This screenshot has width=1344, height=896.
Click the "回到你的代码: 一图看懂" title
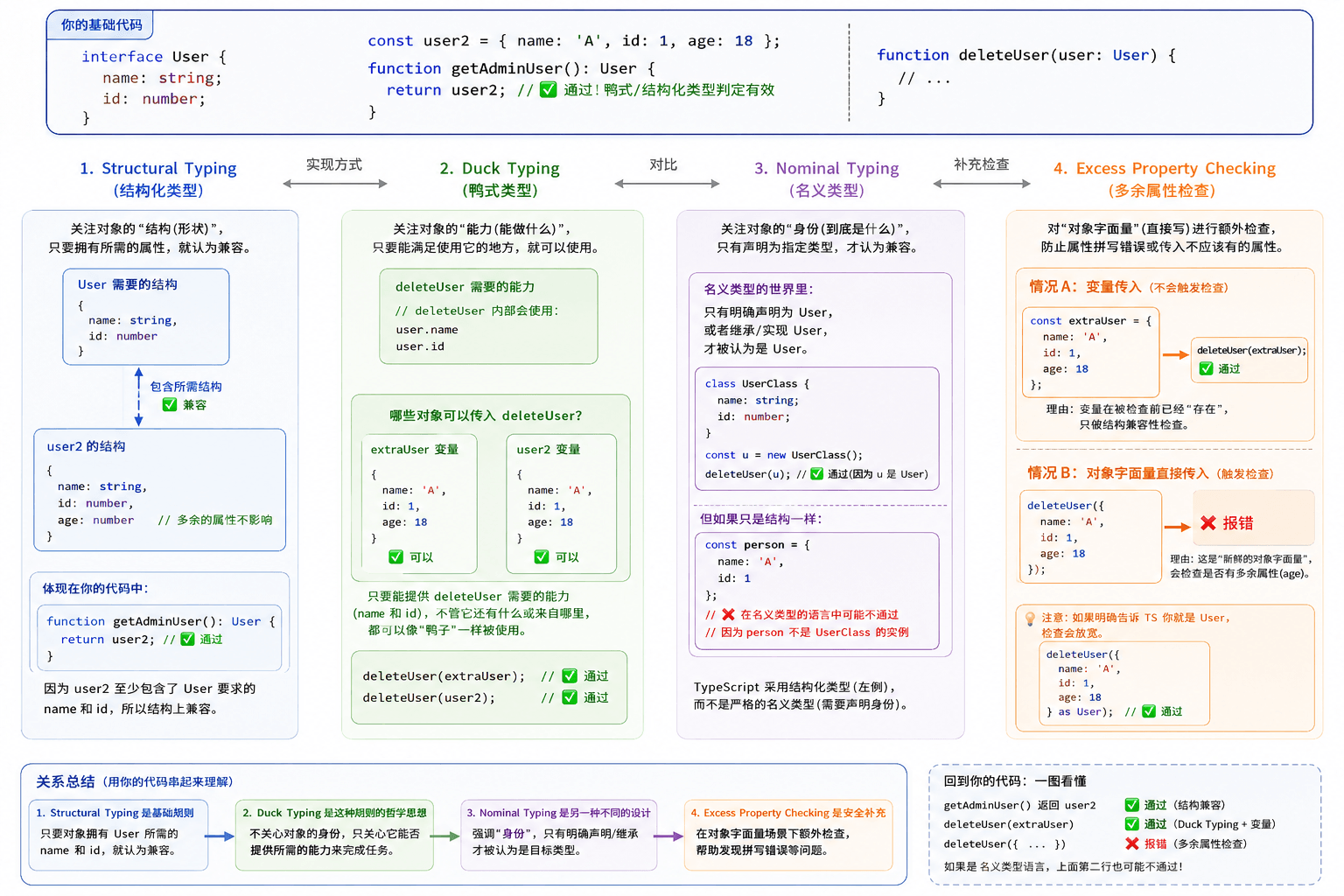point(1014,781)
